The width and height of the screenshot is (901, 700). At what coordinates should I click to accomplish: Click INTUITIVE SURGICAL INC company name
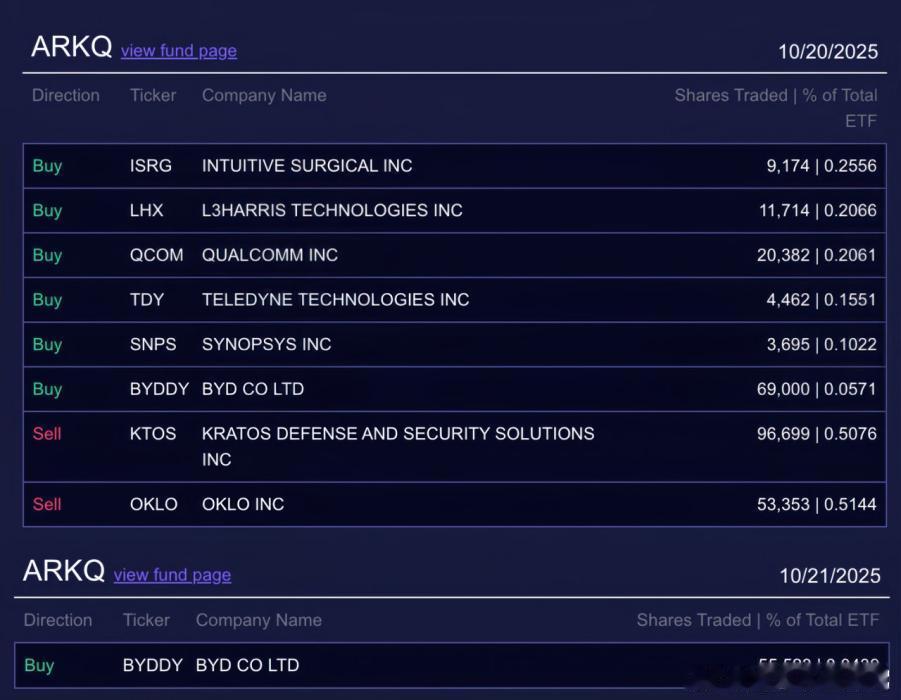pyautogui.click(x=307, y=166)
